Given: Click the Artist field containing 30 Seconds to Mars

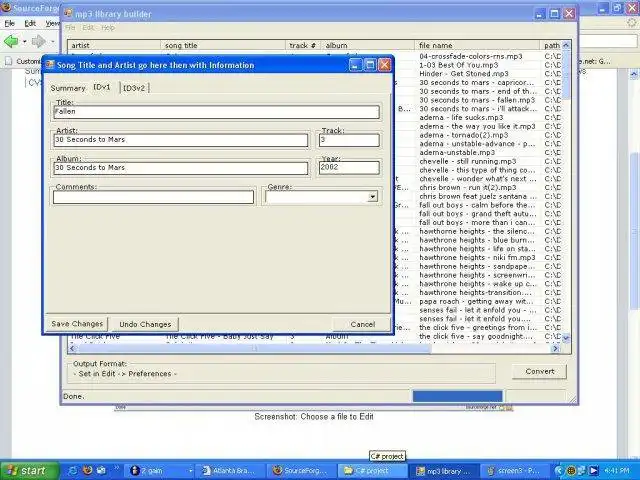Looking at the screenshot, I should pyautogui.click(x=181, y=140).
